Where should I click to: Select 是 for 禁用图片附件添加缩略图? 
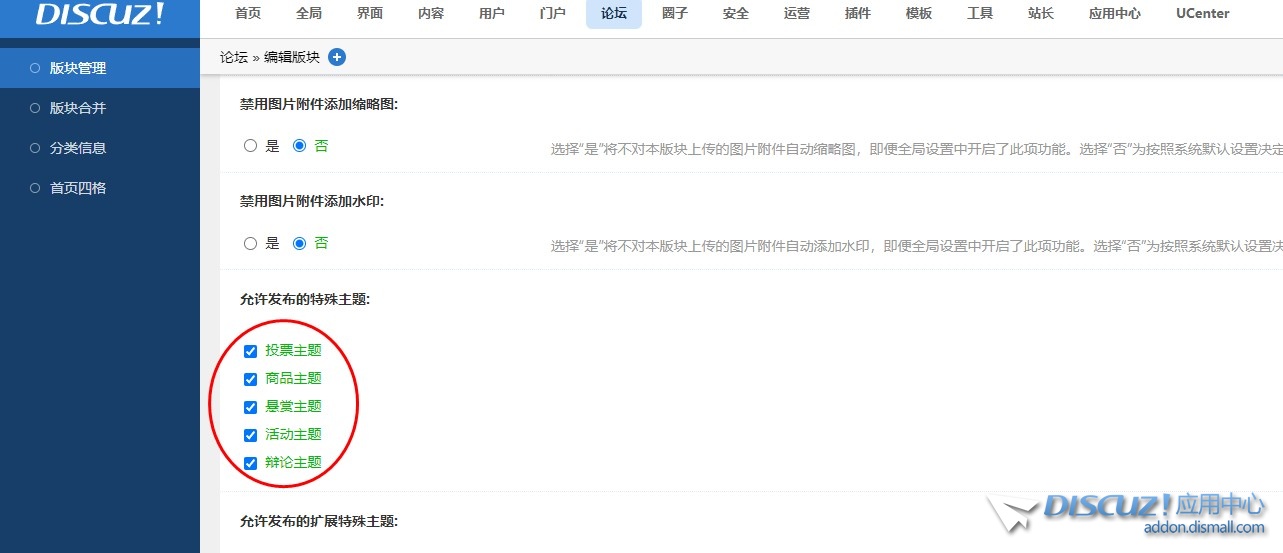[x=251, y=146]
